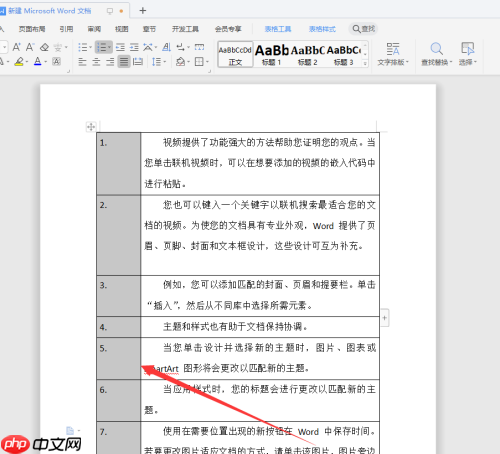Click table cell numbered 4.
Image resolution: width=500 pixels, height=454 pixels.
pos(119,327)
